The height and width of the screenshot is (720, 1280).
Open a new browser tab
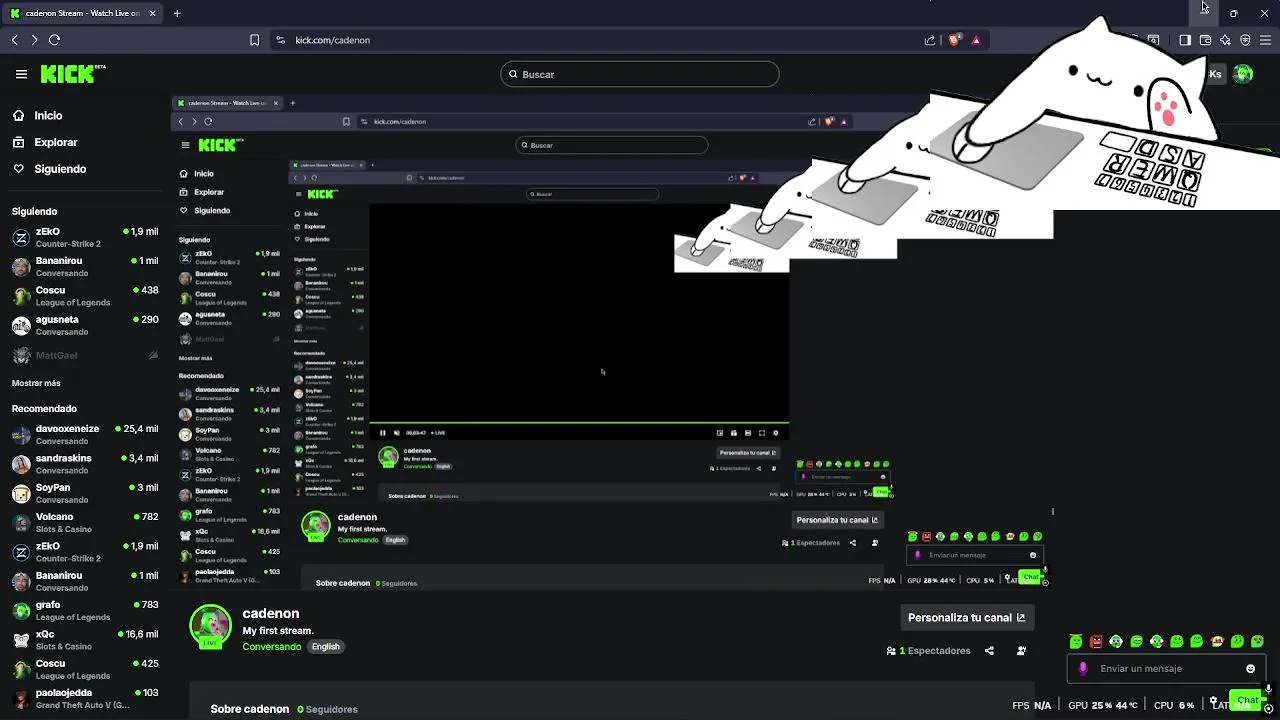[x=177, y=13]
